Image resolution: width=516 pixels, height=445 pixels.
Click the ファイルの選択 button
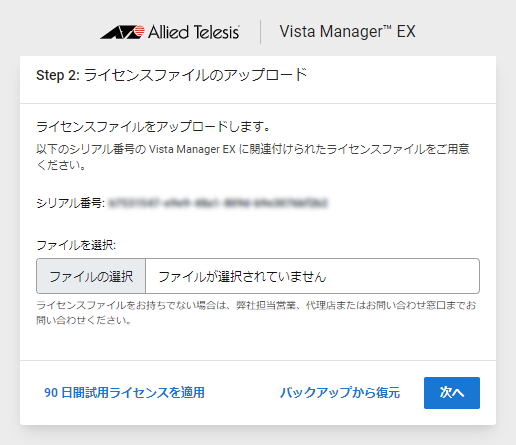[x=91, y=276]
